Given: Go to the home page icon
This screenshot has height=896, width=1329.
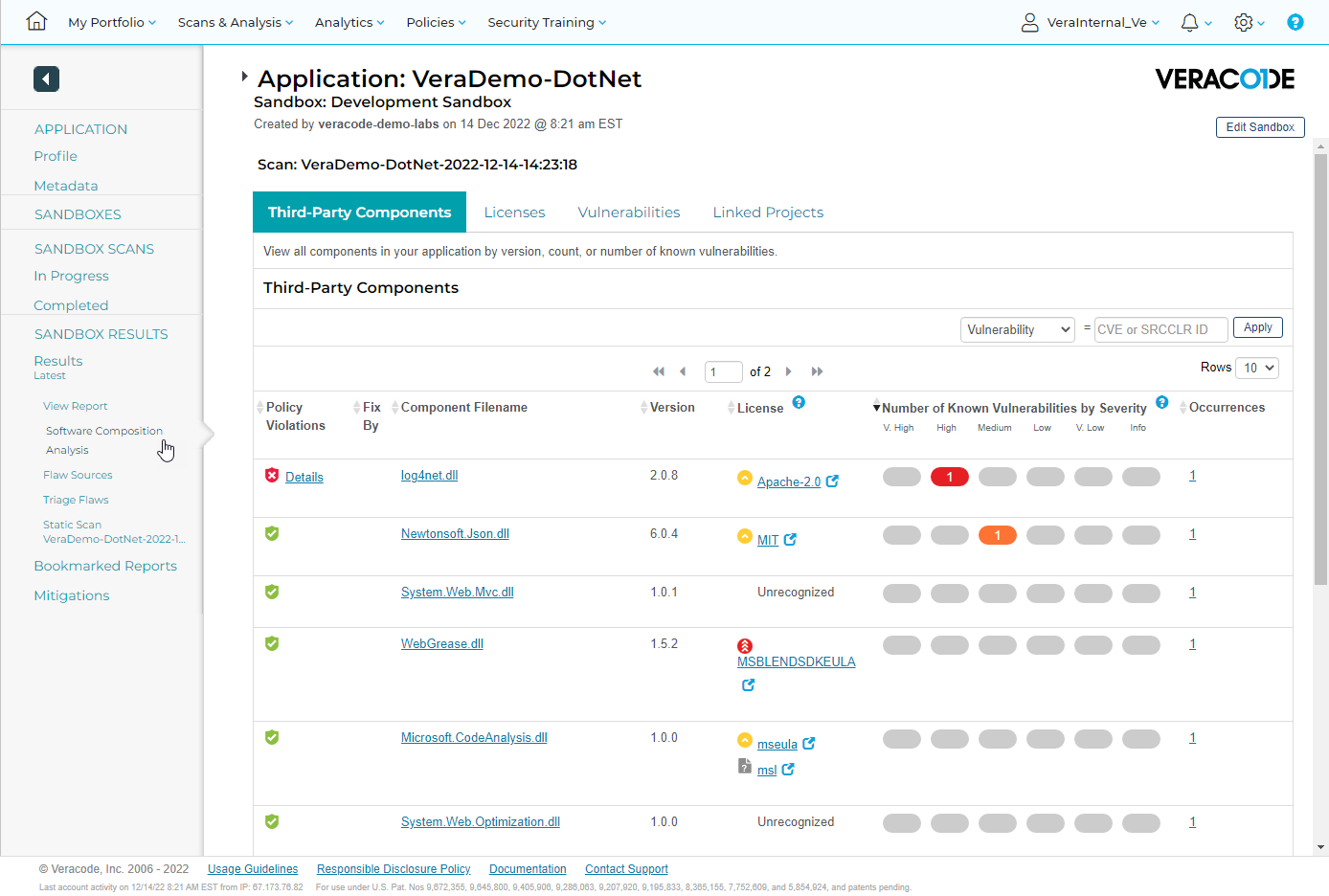Looking at the screenshot, I should pyautogui.click(x=36, y=21).
